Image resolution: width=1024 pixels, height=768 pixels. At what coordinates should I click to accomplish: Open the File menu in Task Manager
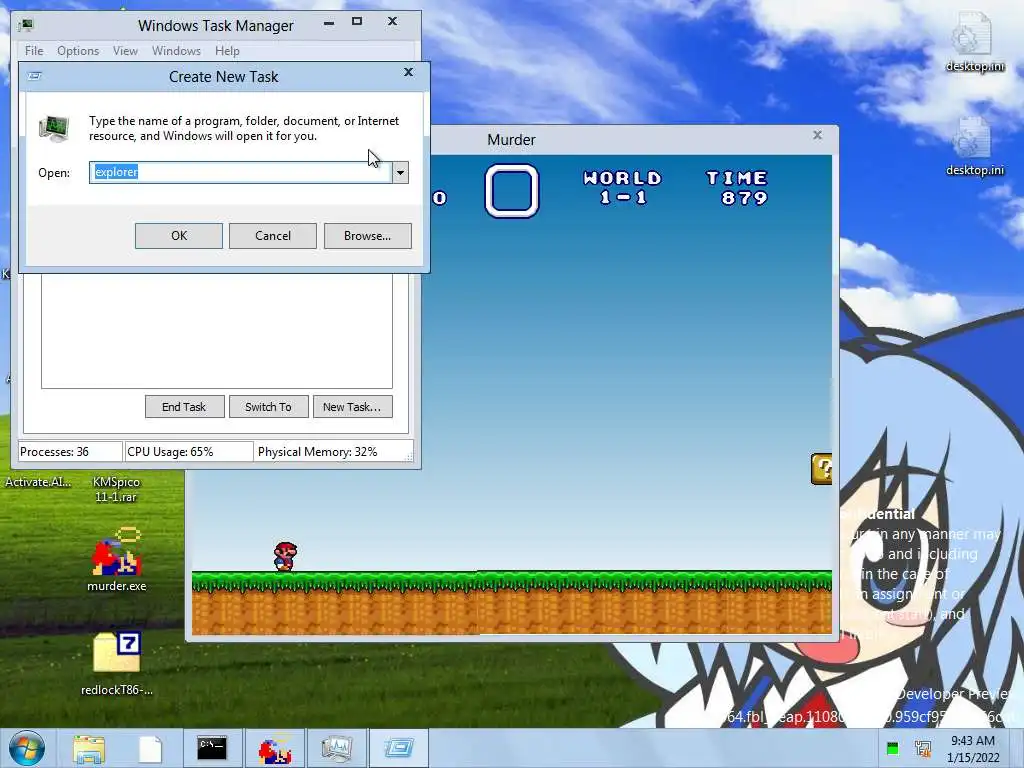pyautogui.click(x=34, y=51)
